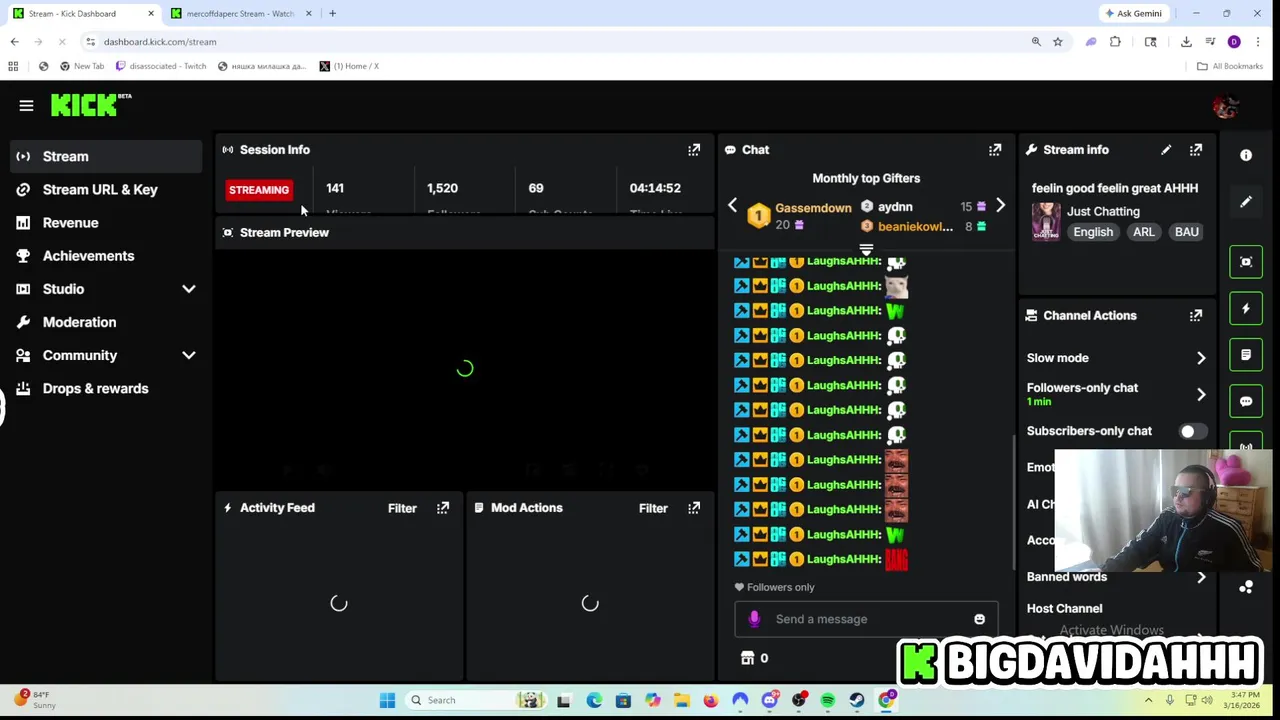
Task: Open the hamburger menu beside the Kick logo
Action: [26, 105]
